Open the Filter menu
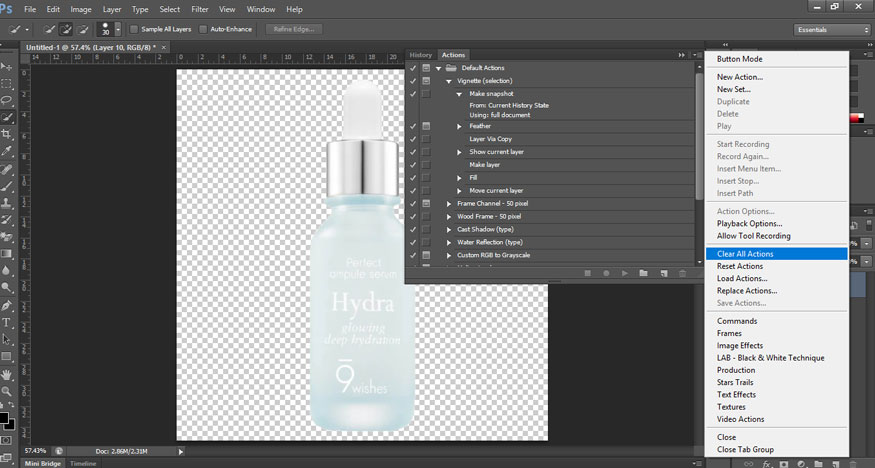The image size is (875, 468). (200, 9)
